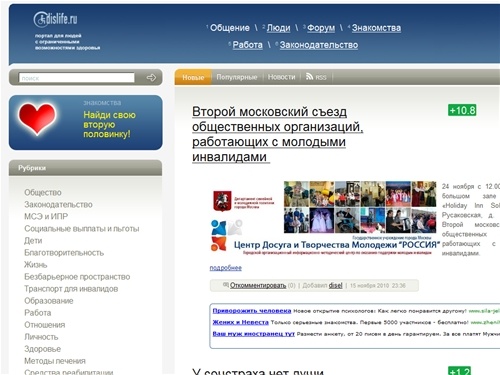
Task: Click the search arrow button
Action: (151, 78)
